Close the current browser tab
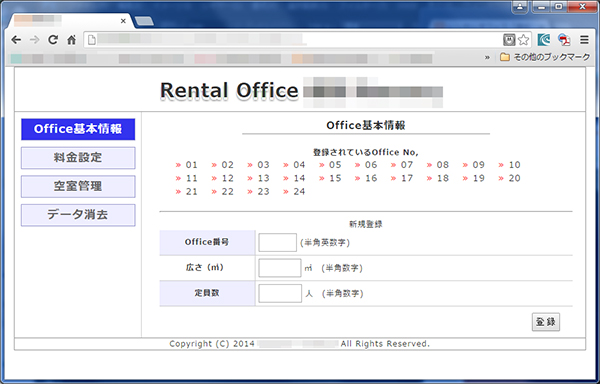 pos(123,21)
